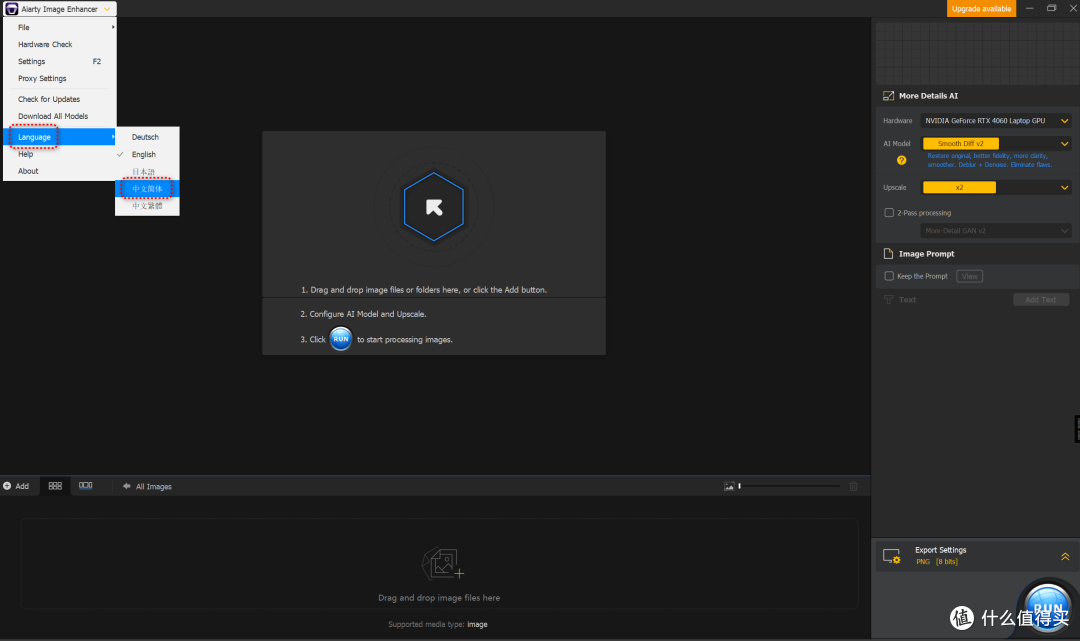Image resolution: width=1080 pixels, height=641 pixels.
Task: Click the trash delete icon
Action: [853, 486]
